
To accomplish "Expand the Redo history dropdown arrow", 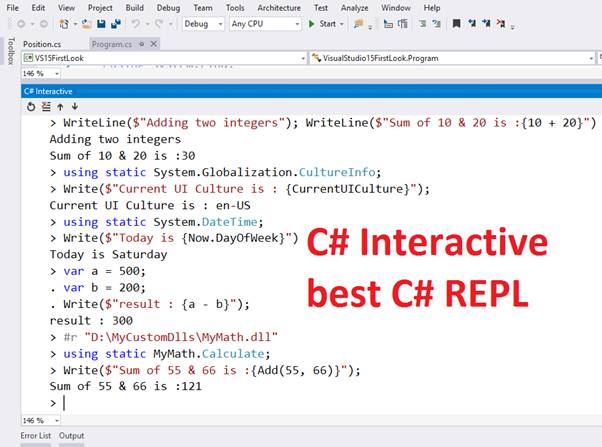I will [x=171, y=24].
